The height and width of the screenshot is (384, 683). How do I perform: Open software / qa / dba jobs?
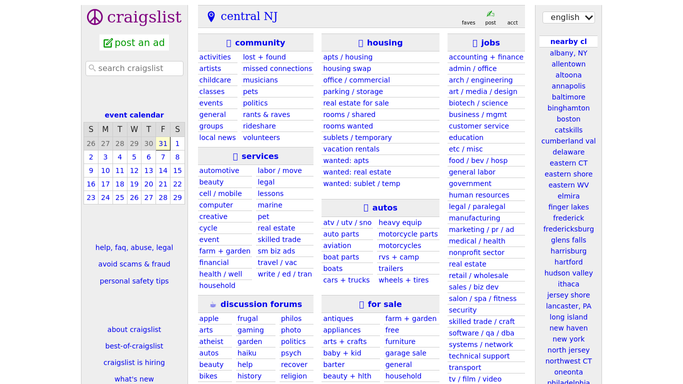click(481, 333)
